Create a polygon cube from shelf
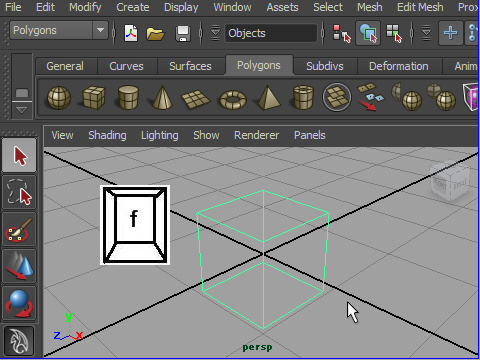480x360 pixels. [x=94, y=98]
